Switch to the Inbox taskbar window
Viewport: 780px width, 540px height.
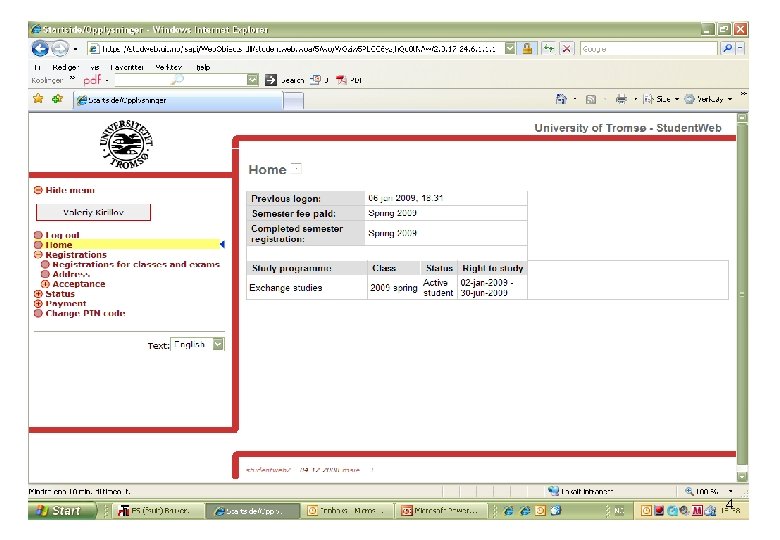click(x=346, y=511)
